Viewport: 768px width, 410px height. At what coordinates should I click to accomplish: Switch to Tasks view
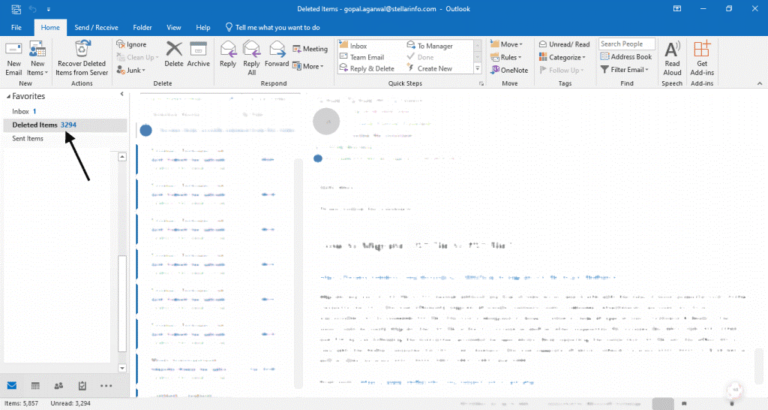(82, 386)
